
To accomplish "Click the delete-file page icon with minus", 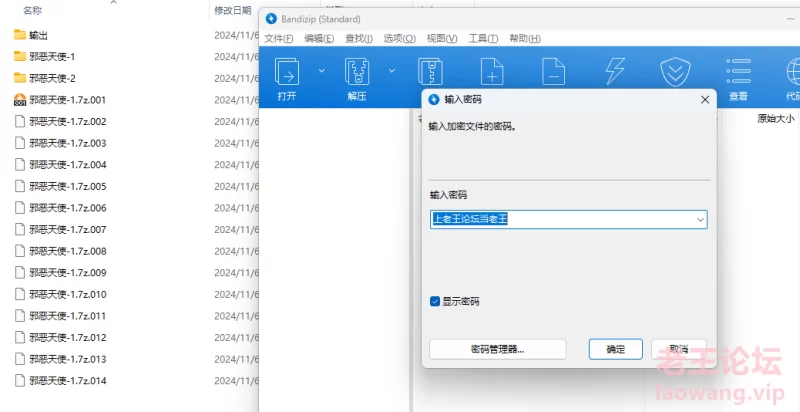I will pos(554,71).
